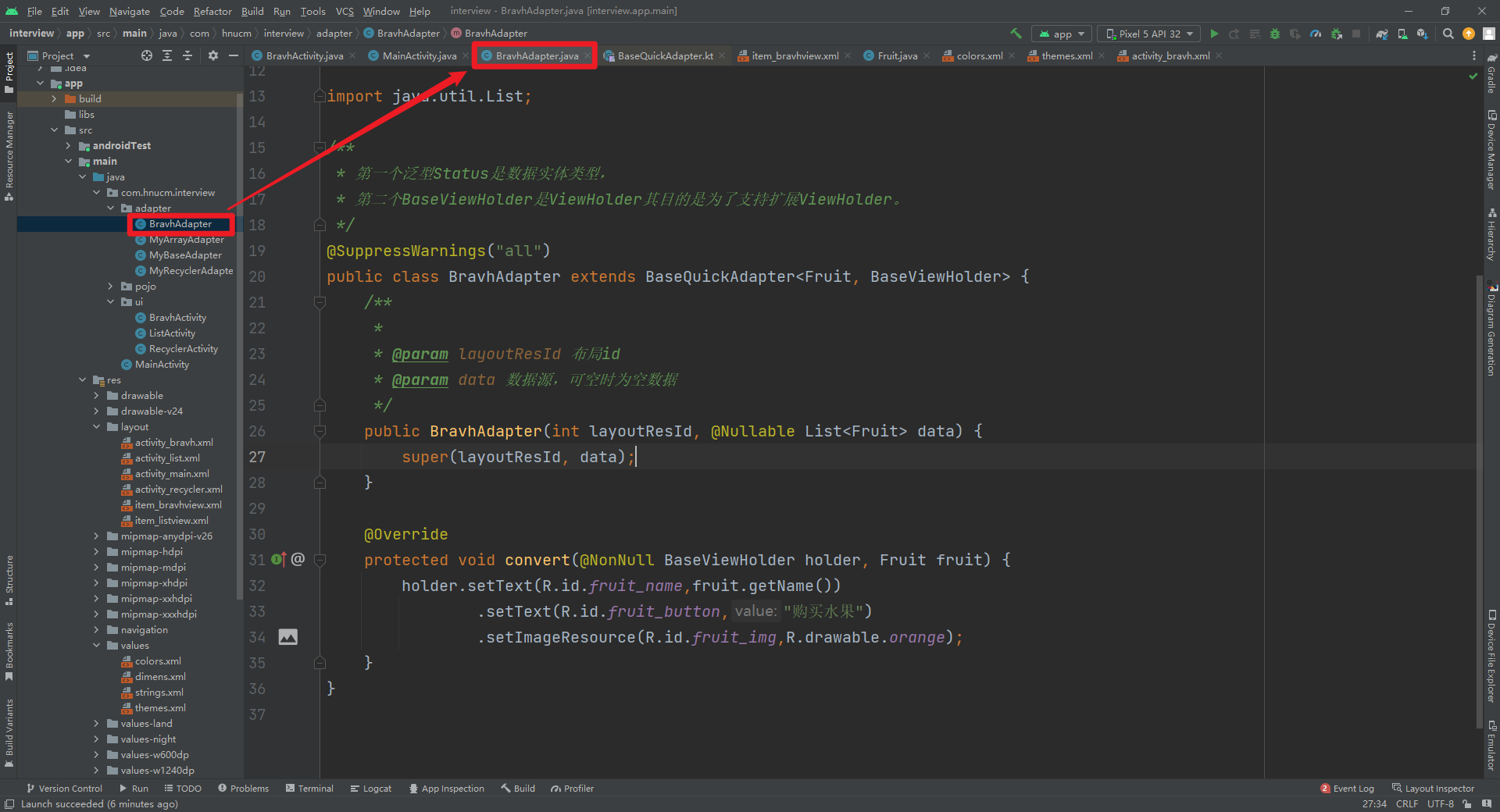
Task: Open the Profile app gauge icon
Action: coord(1316,34)
